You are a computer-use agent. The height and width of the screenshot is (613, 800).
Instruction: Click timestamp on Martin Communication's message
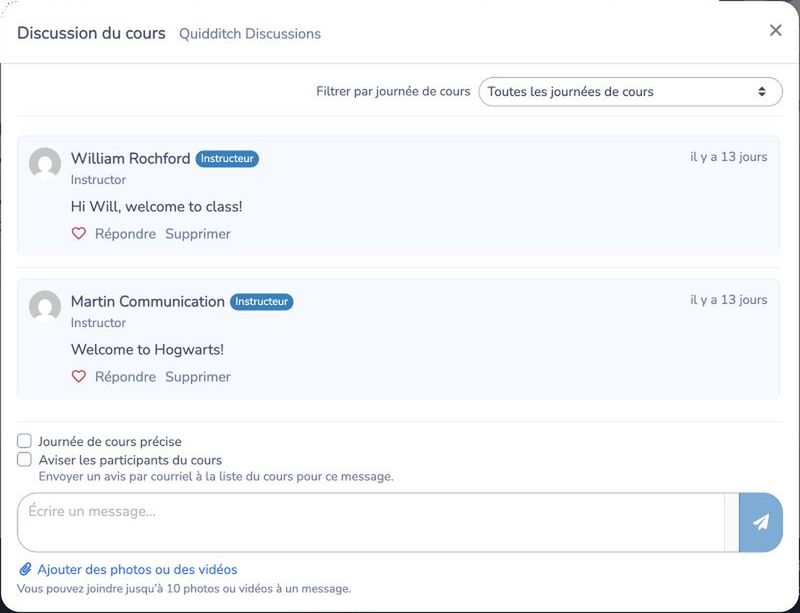729,300
